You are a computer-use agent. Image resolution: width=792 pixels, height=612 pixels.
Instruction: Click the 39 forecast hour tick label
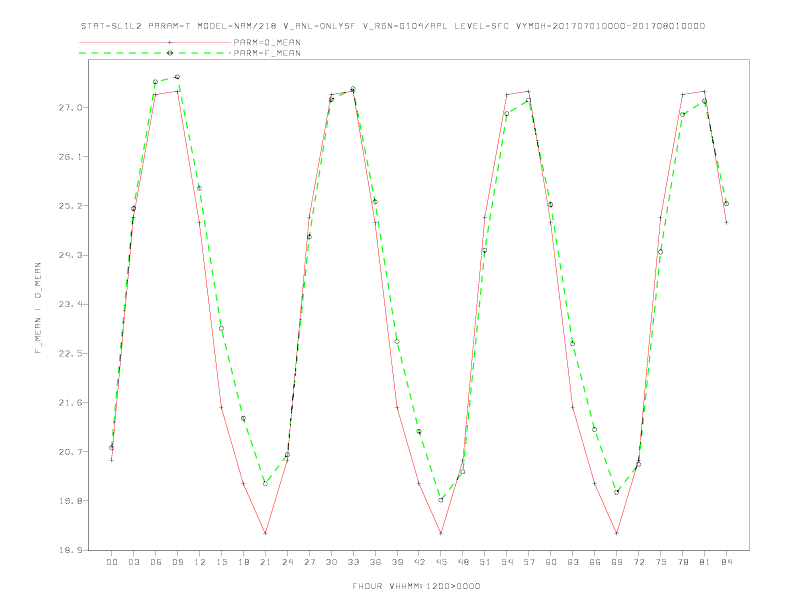[x=397, y=562]
